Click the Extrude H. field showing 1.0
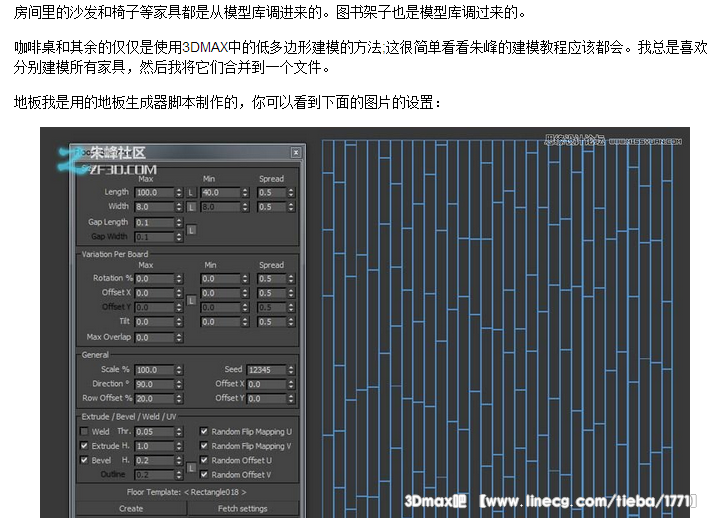This screenshot has width=726, height=518. point(154,446)
